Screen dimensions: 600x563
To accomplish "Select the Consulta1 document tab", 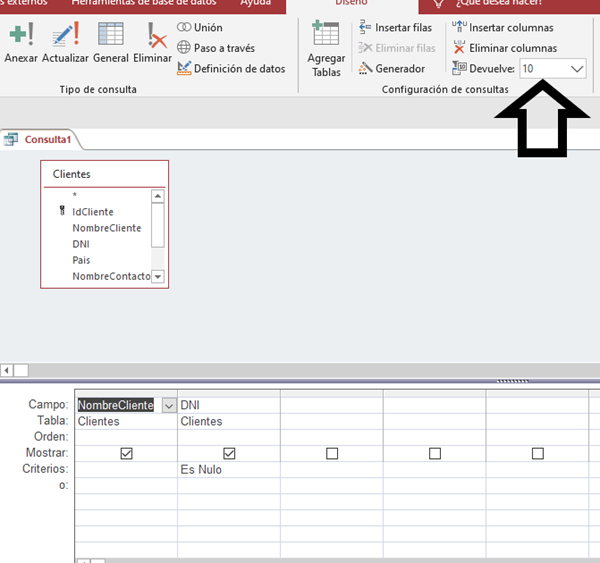I will [x=46, y=140].
